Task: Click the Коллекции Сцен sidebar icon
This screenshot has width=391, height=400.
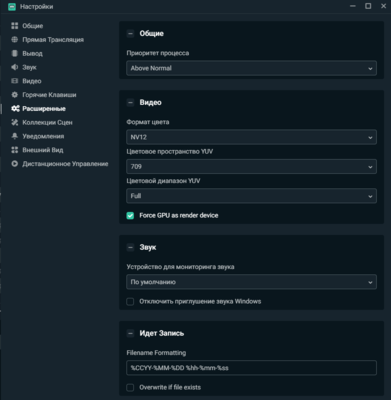Action: pos(15,122)
